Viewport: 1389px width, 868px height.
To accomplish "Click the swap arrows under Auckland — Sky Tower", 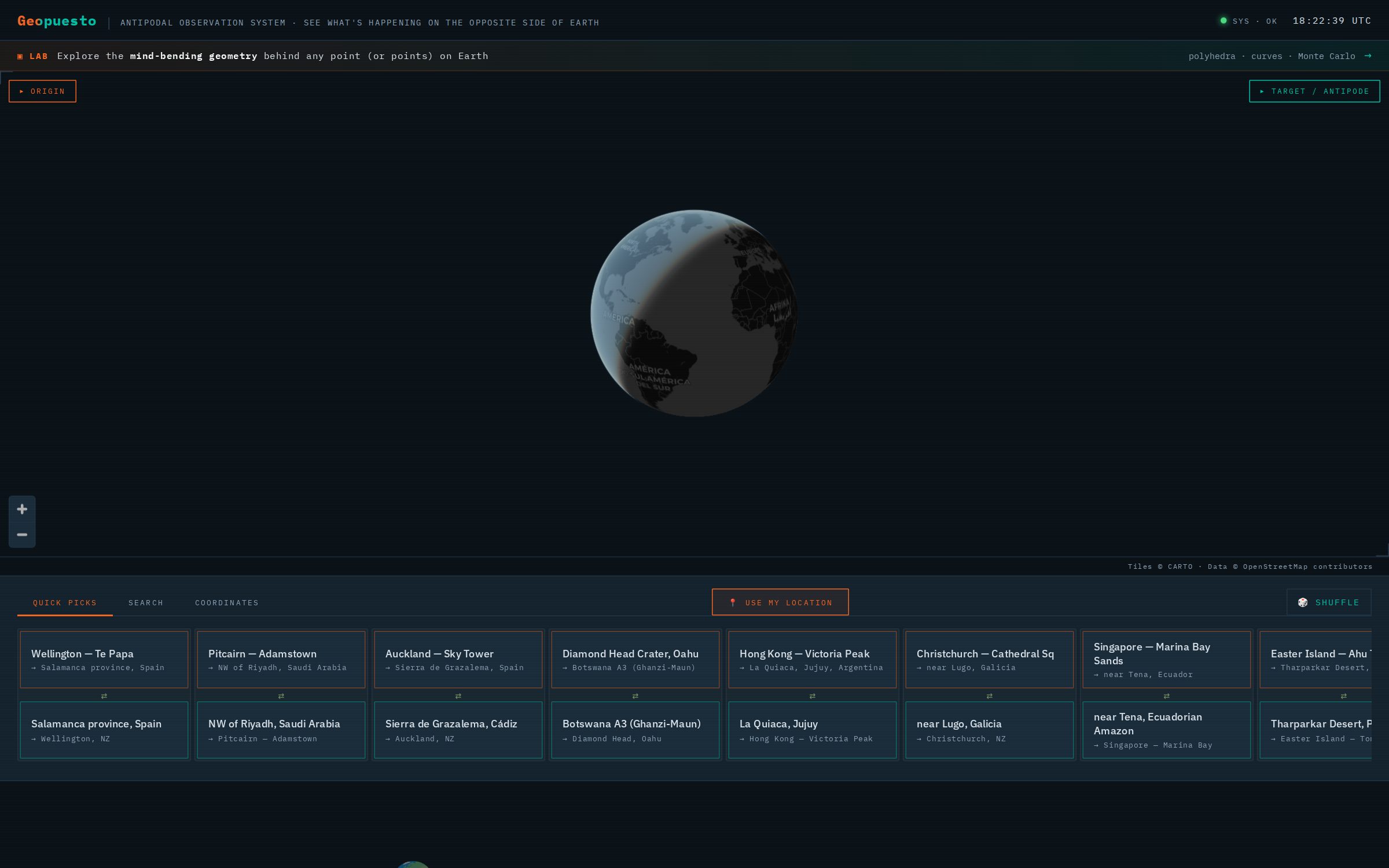I will (x=458, y=696).
